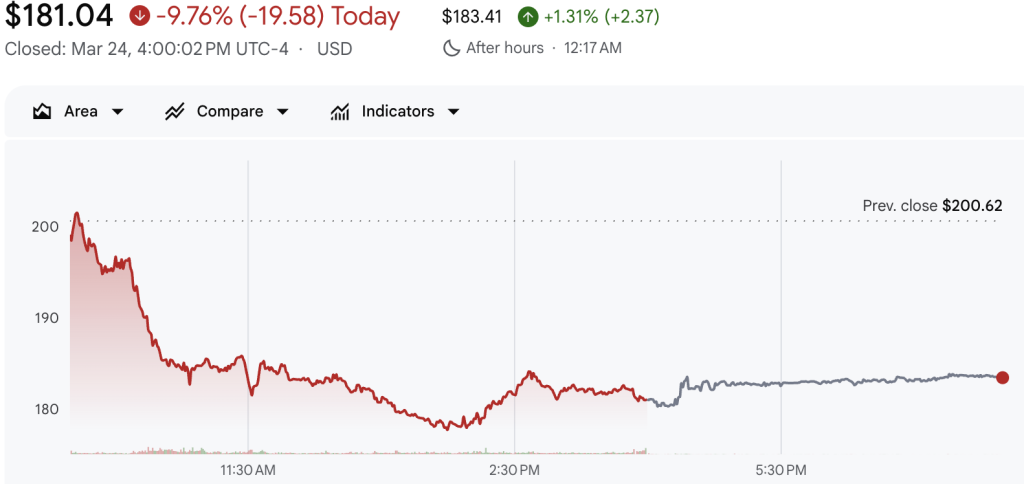Expand the Indicators dropdown arrow

453,112
